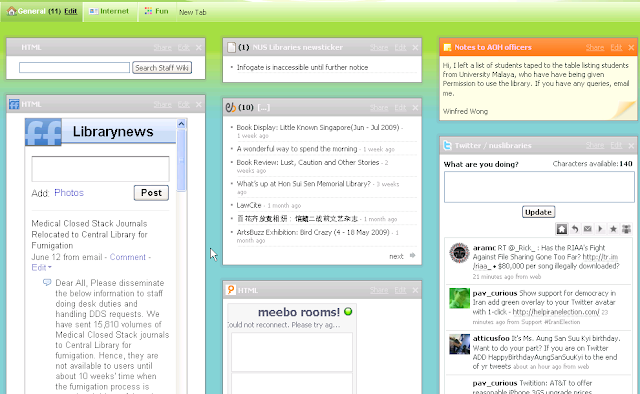Click Share on the Twitter widget
The height and width of the screenshot is (394, 640).
tap(595, 145)
